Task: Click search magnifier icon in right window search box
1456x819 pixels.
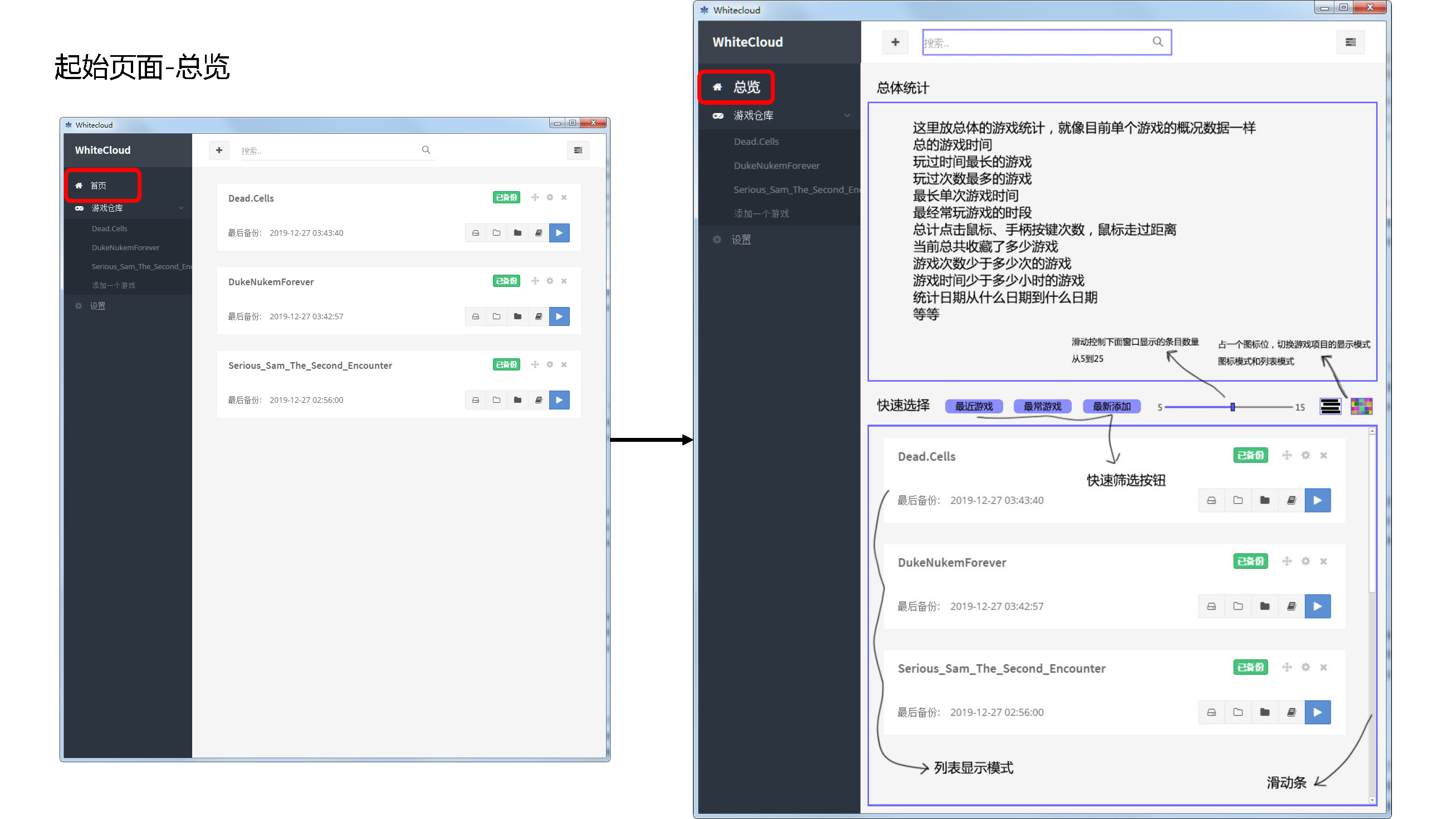Action: [1157, 42]
